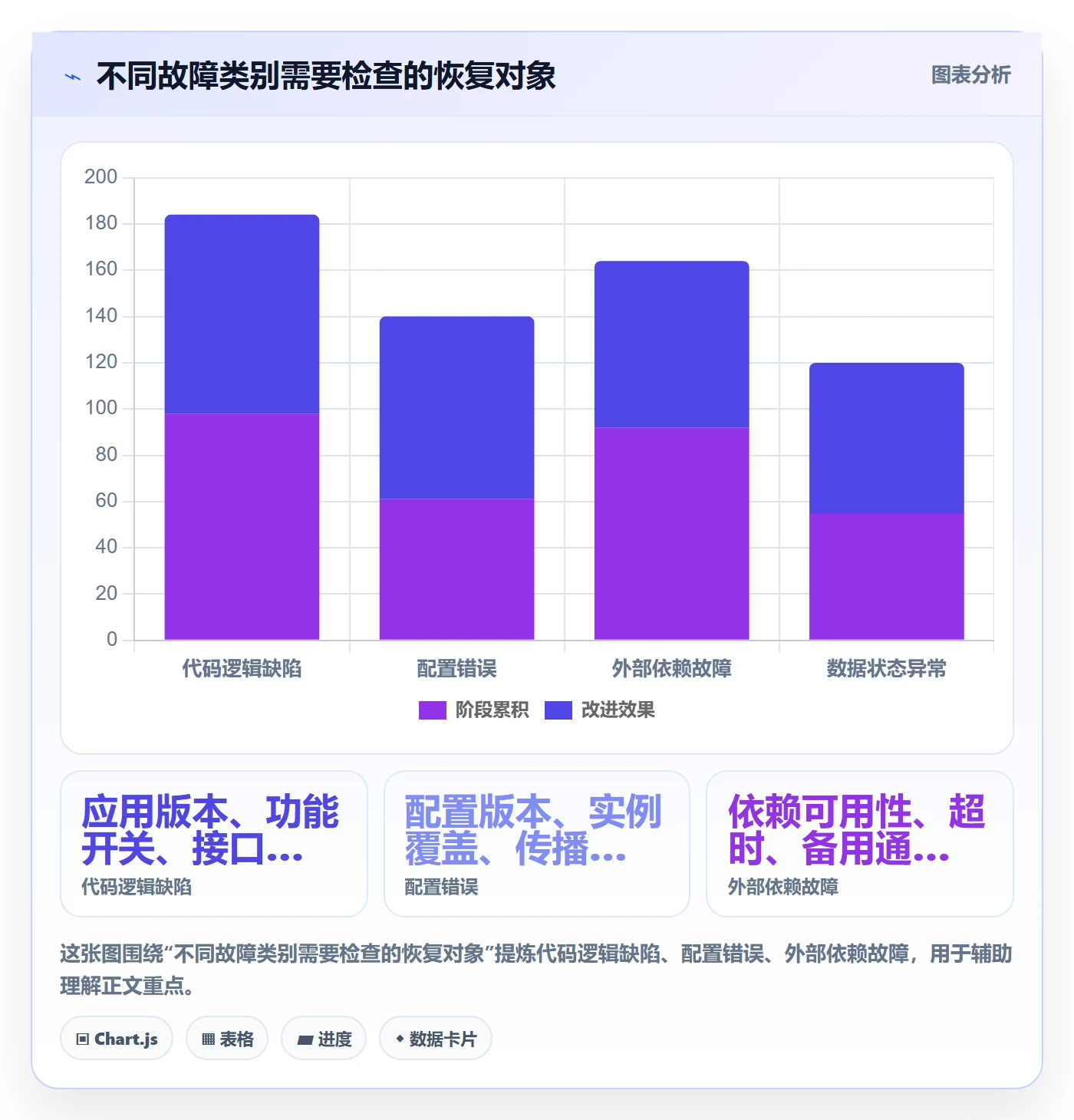Click the 阶段累积 legend label

tap(492, 710)
